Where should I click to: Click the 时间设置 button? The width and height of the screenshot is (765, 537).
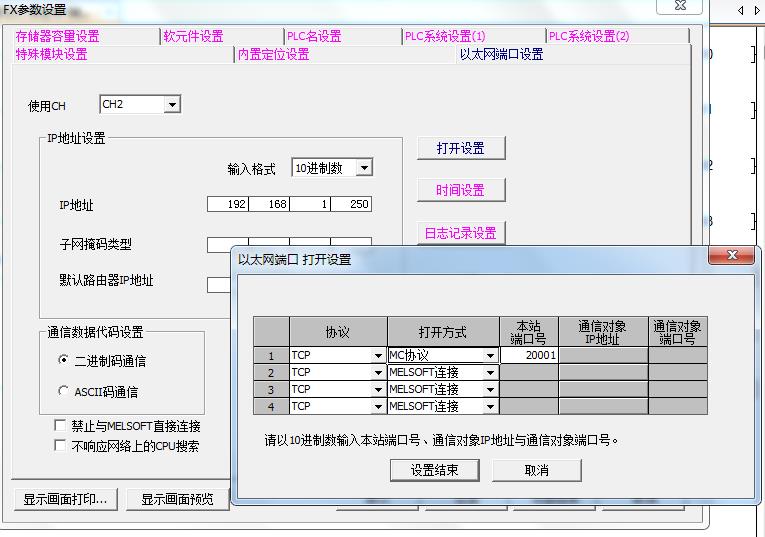(460, 190)
